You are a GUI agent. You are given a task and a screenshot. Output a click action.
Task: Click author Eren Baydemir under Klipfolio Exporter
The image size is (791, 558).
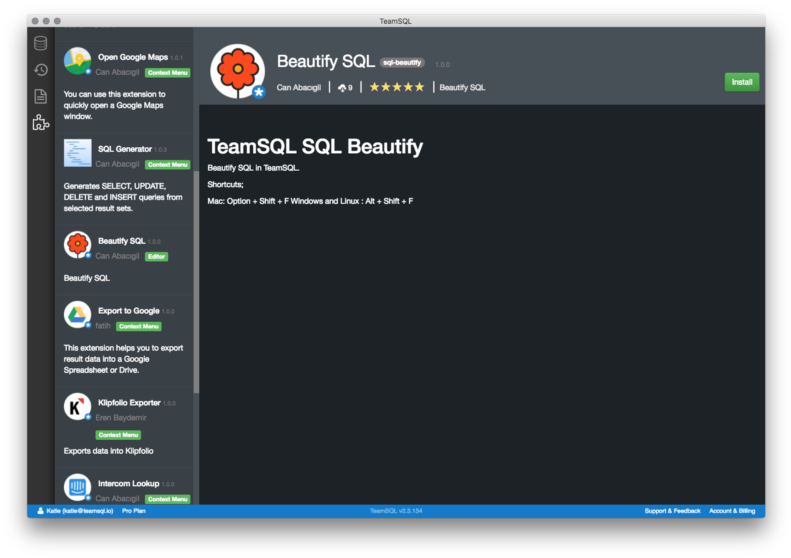click(x=121, y=418)
